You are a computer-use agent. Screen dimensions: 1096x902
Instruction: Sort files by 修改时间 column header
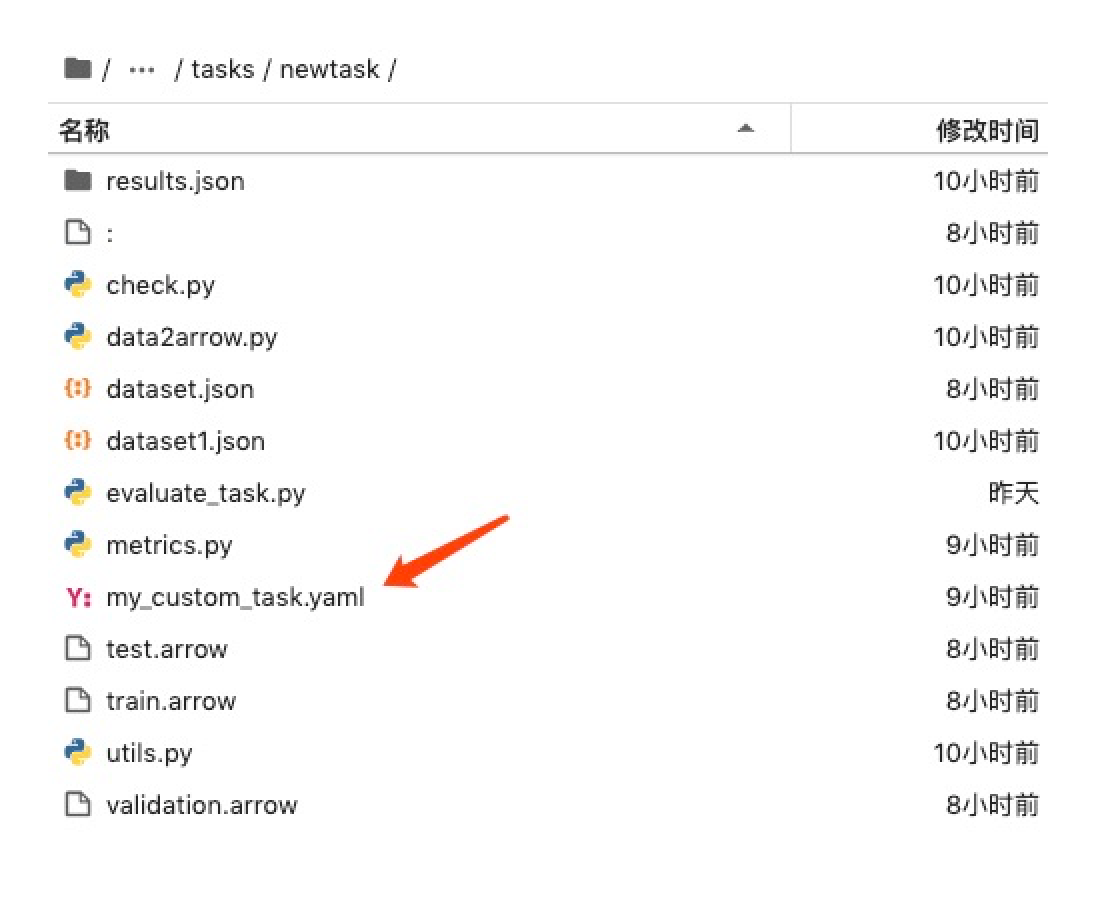point(987,130)
